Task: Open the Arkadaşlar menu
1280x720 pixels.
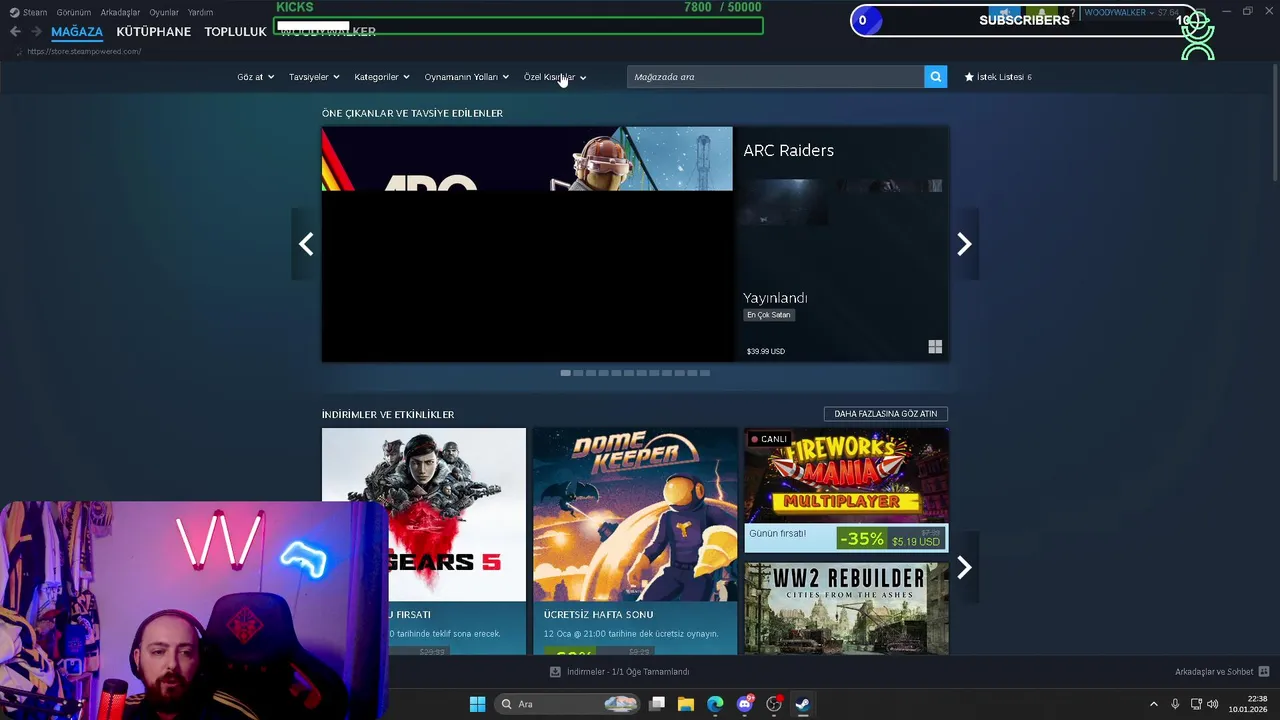Action: [120, 12]
